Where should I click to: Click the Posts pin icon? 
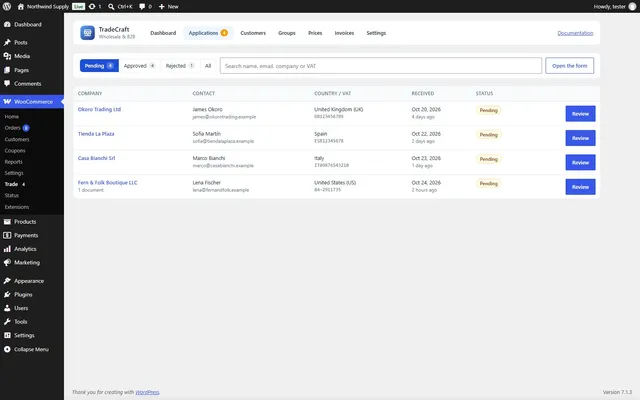click(7, 42)
